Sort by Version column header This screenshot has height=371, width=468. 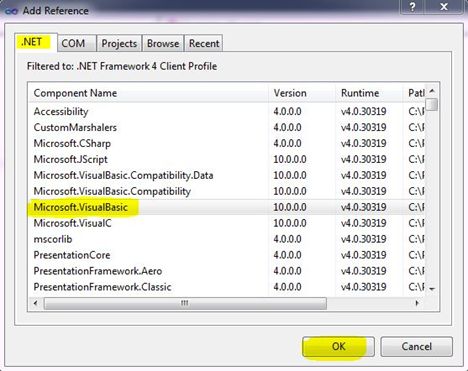coord(302,93)
